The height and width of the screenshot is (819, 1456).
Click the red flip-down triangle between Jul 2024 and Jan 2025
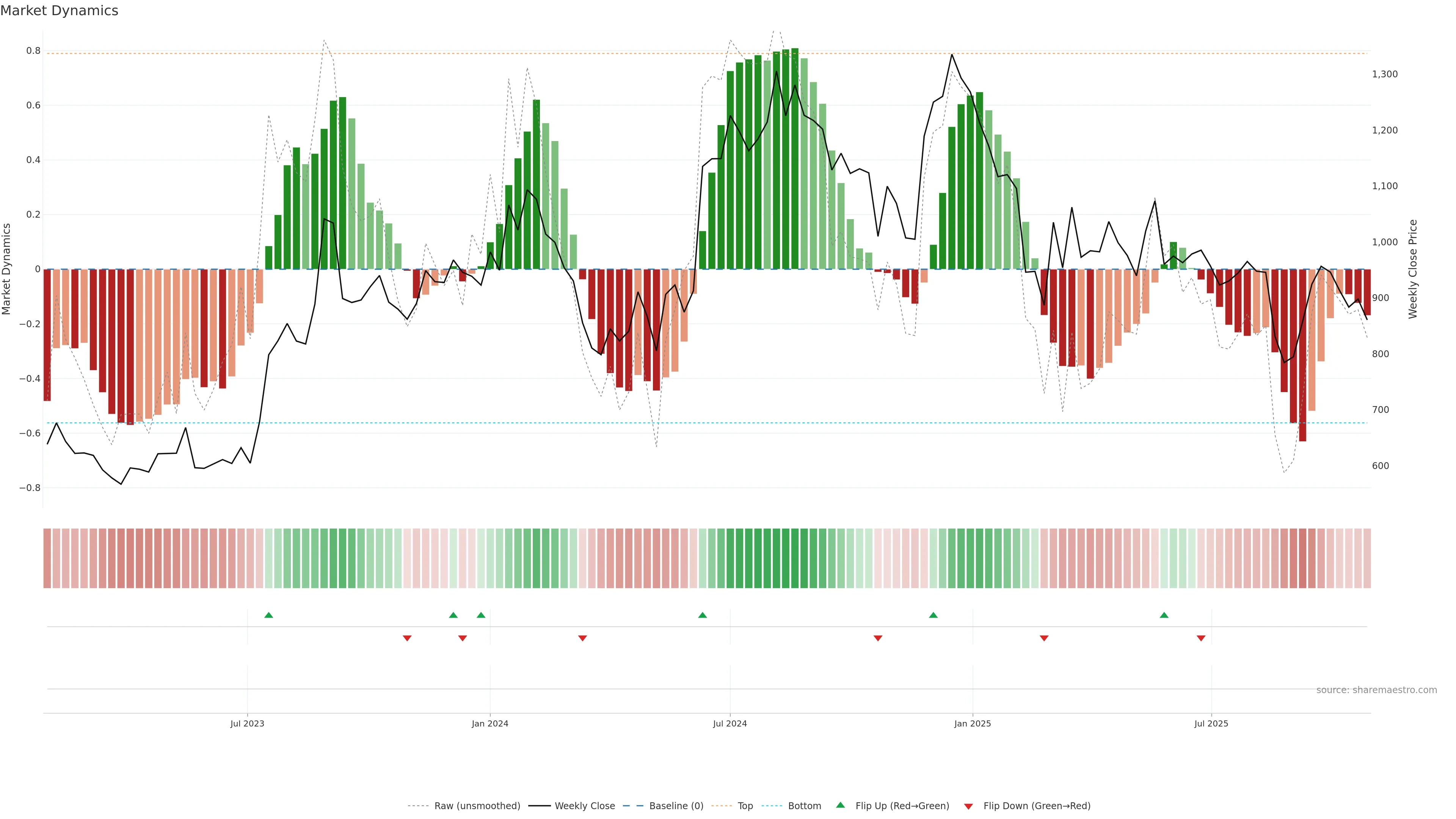point(878,638)
